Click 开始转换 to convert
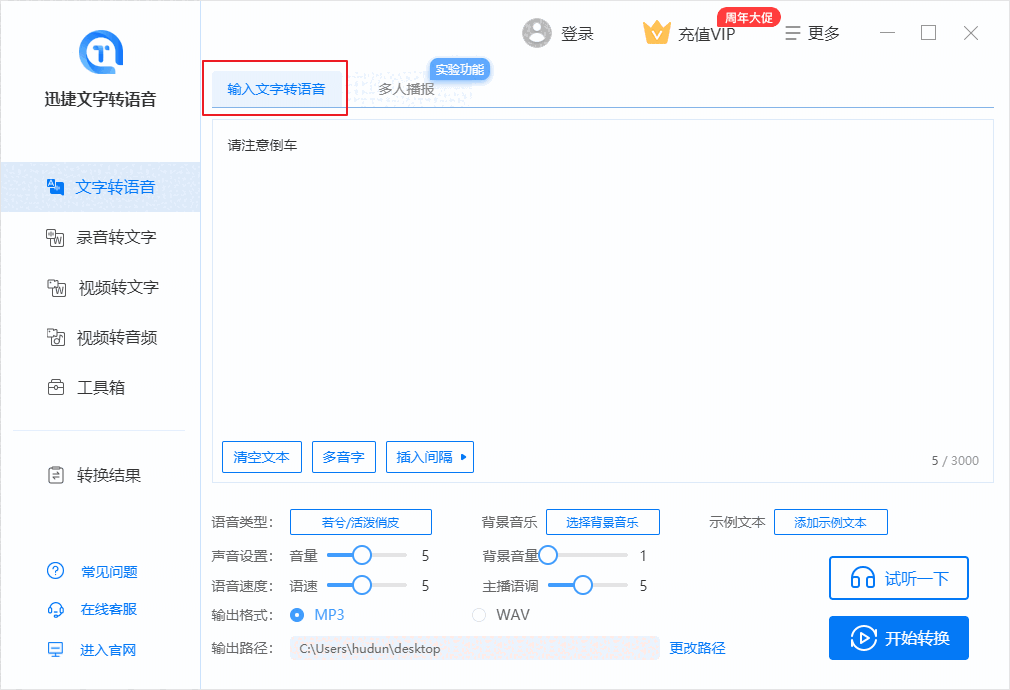 898,637
